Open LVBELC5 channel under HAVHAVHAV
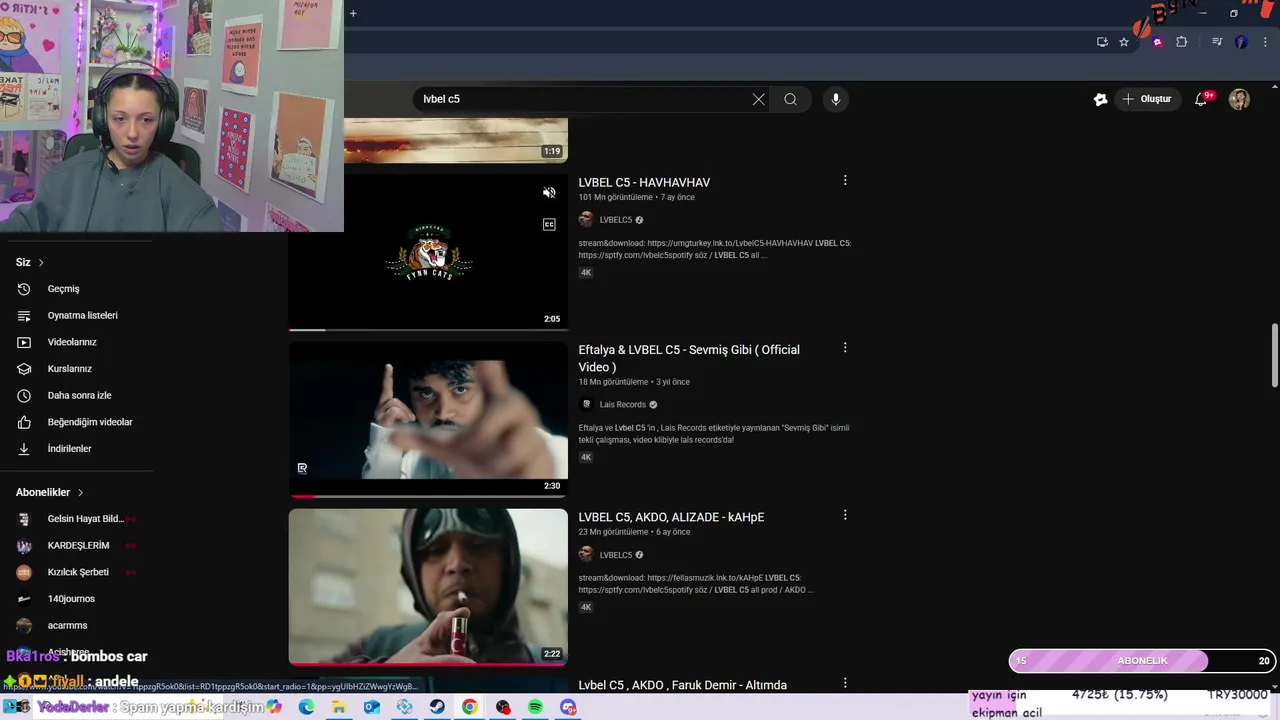 tap(615, 220)
